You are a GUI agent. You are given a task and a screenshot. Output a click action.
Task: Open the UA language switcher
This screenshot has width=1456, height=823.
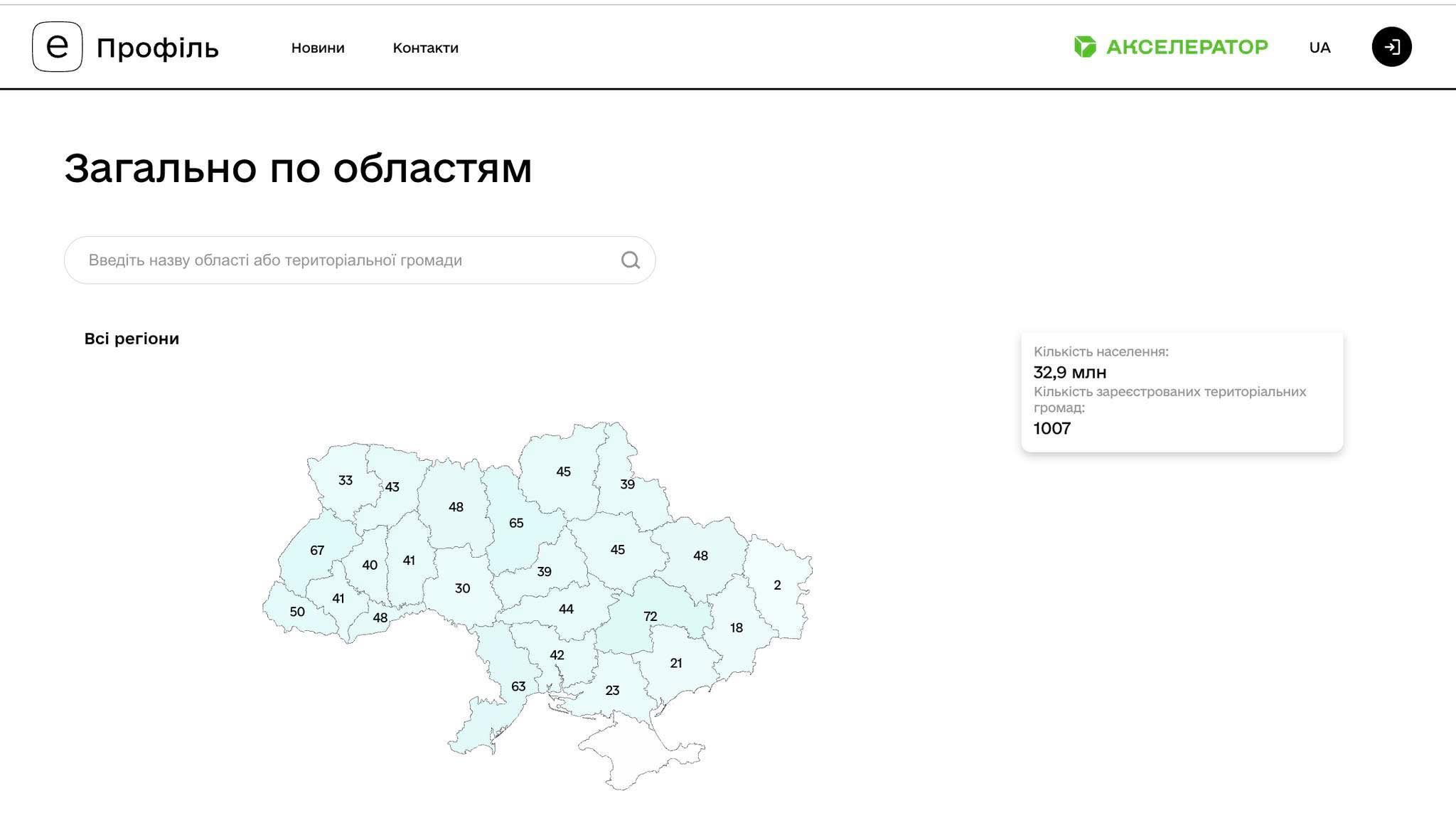[x=1319, y=48]
